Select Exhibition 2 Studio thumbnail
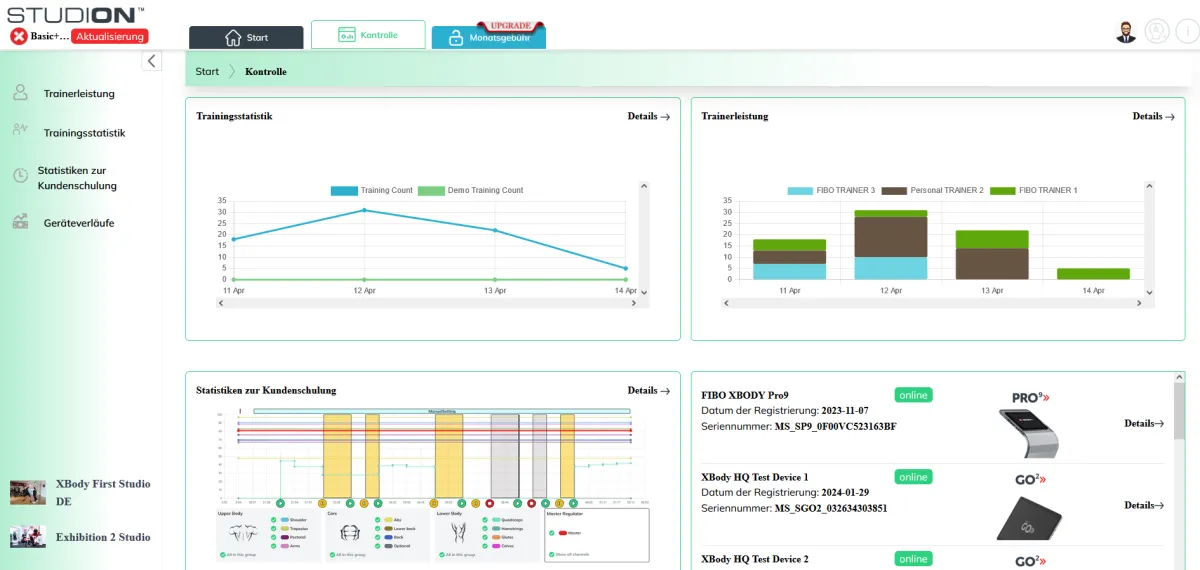Screen dimensions: 1200x570 [28, 537]
